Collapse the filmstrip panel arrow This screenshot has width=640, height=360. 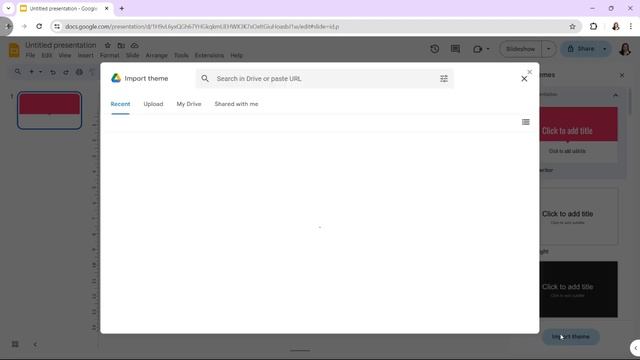coord(35,344)
